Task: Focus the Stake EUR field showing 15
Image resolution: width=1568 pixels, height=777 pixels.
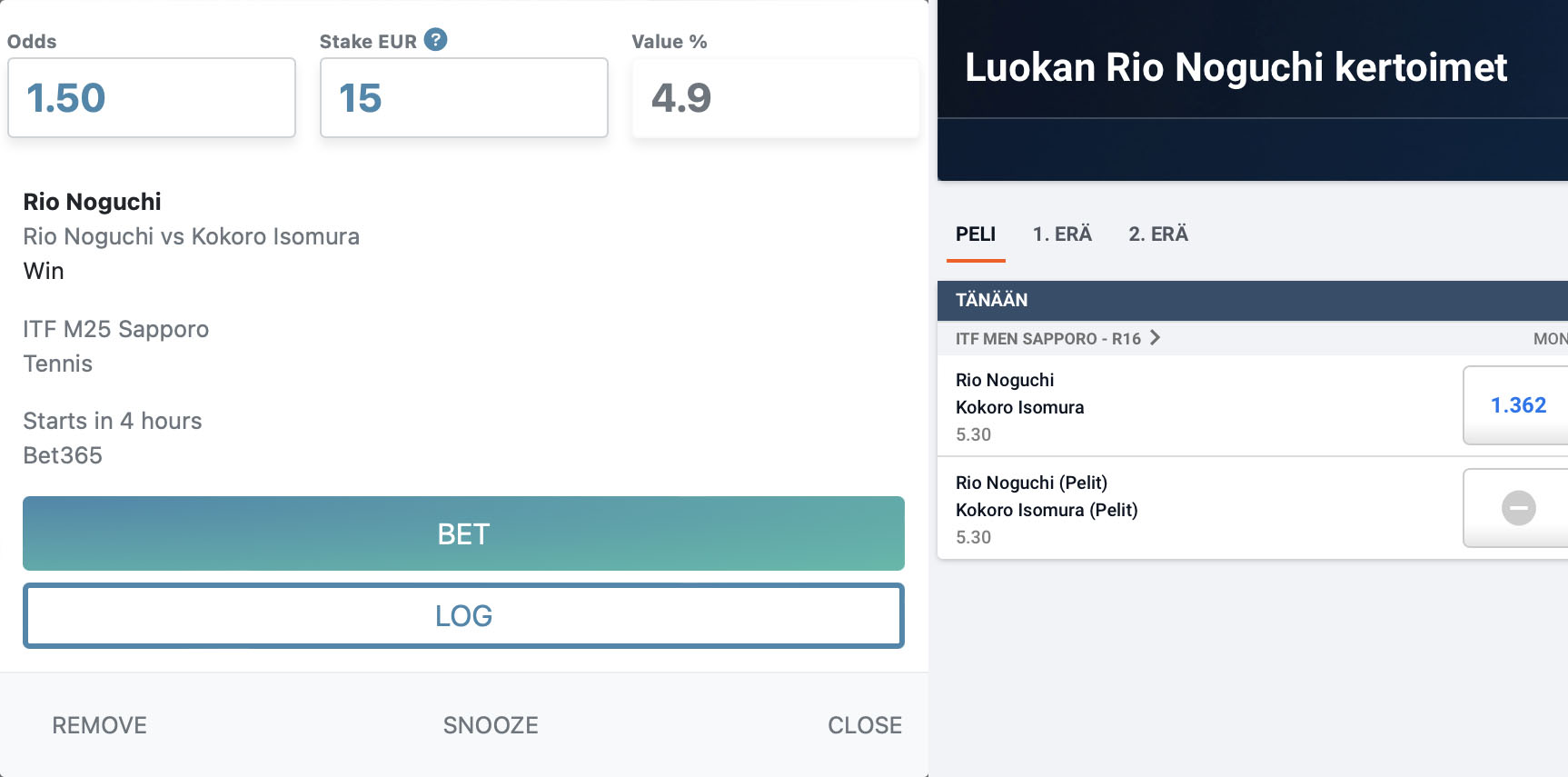Action: point(463,98)
